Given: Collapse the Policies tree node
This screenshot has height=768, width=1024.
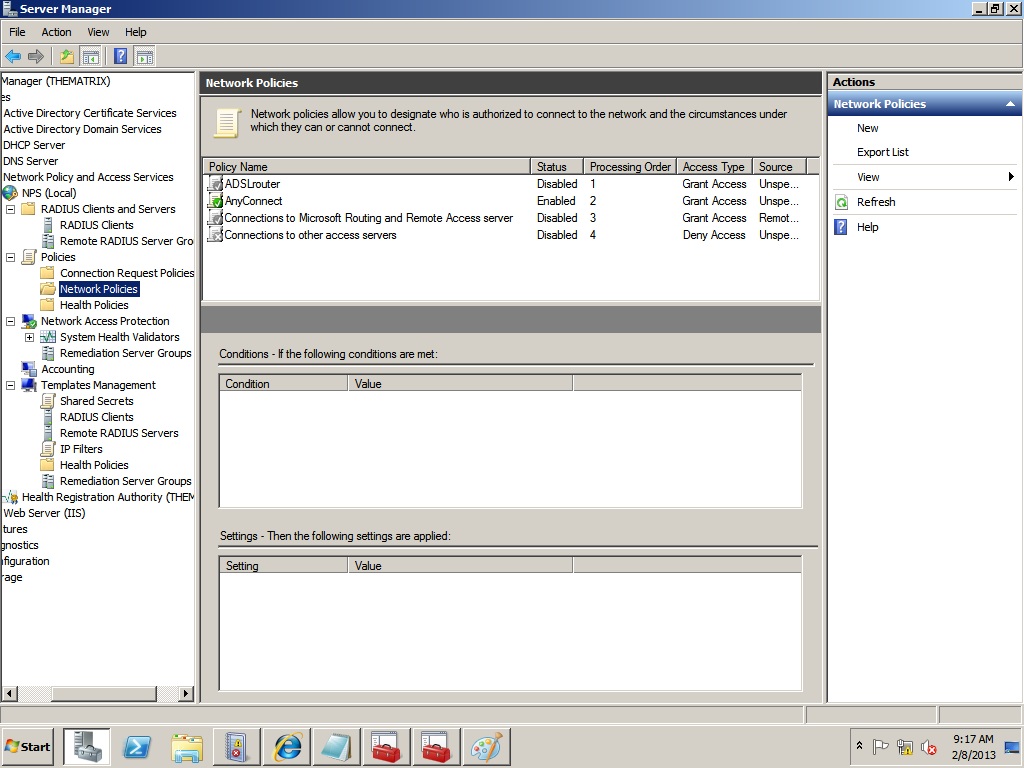Looking at the screenshot, I should pos(10,257).
